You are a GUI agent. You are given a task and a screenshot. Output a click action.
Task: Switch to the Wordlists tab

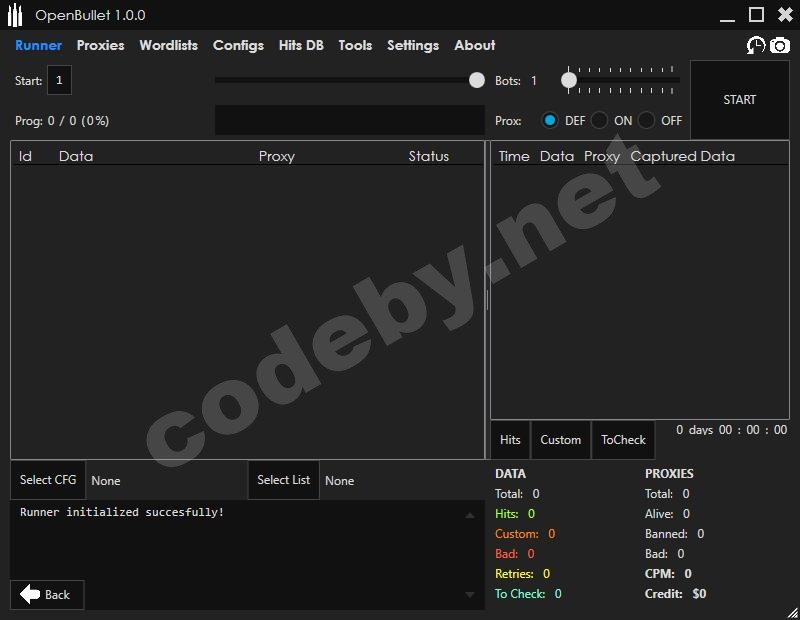coord(168,45)
